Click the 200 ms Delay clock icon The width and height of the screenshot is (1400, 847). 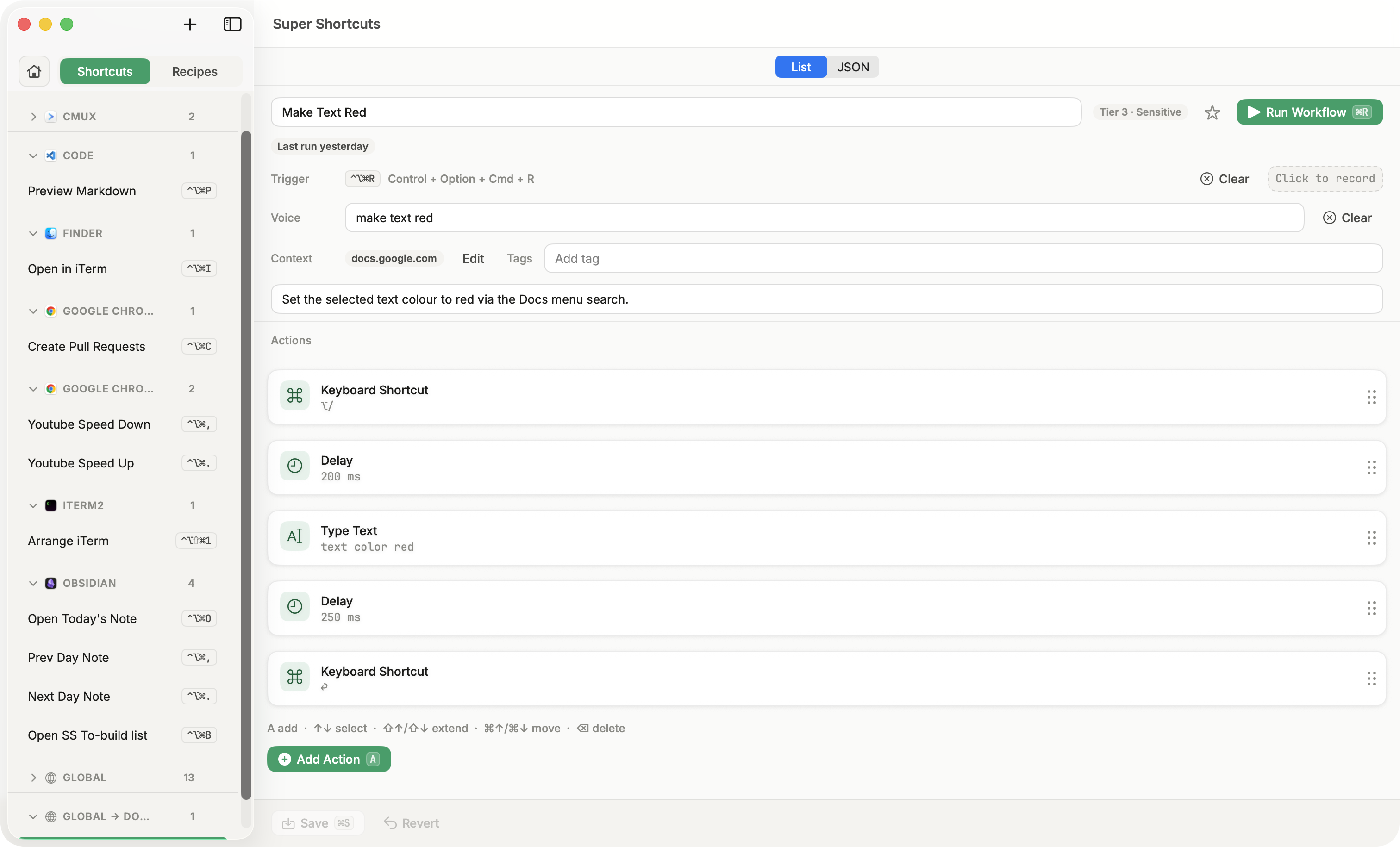coord(295,467)
